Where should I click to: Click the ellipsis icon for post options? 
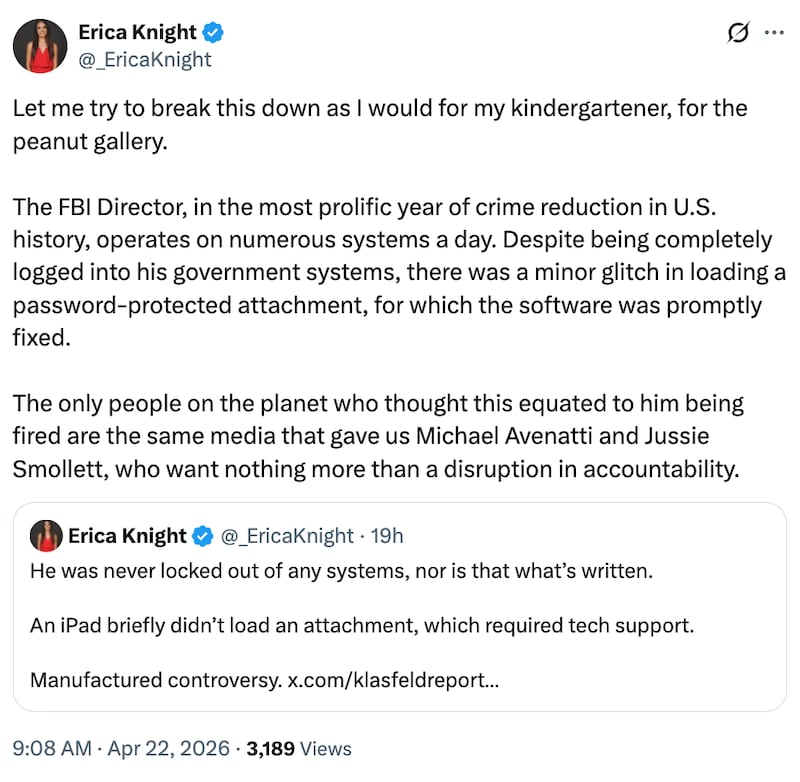coord(775,33)
